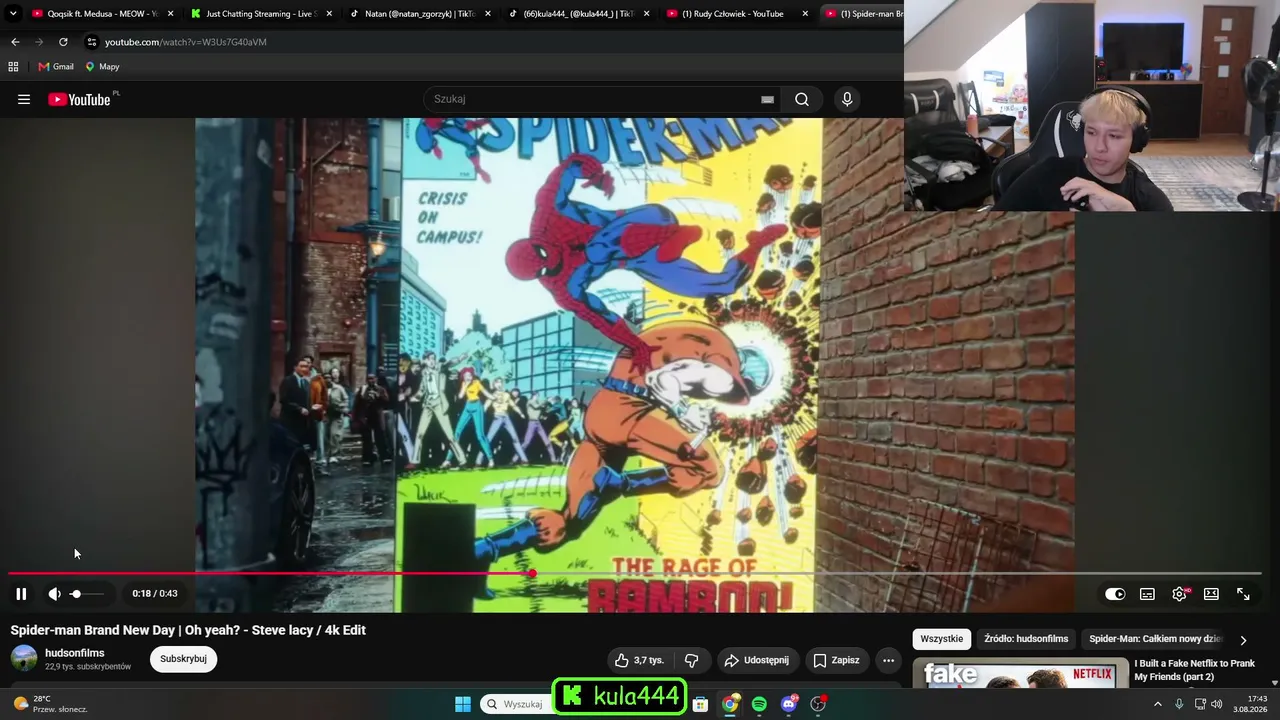Viewport: 1280px width, 720px height.
Task: Click the address bar showing youtube.com/watch
Action: 186,42
